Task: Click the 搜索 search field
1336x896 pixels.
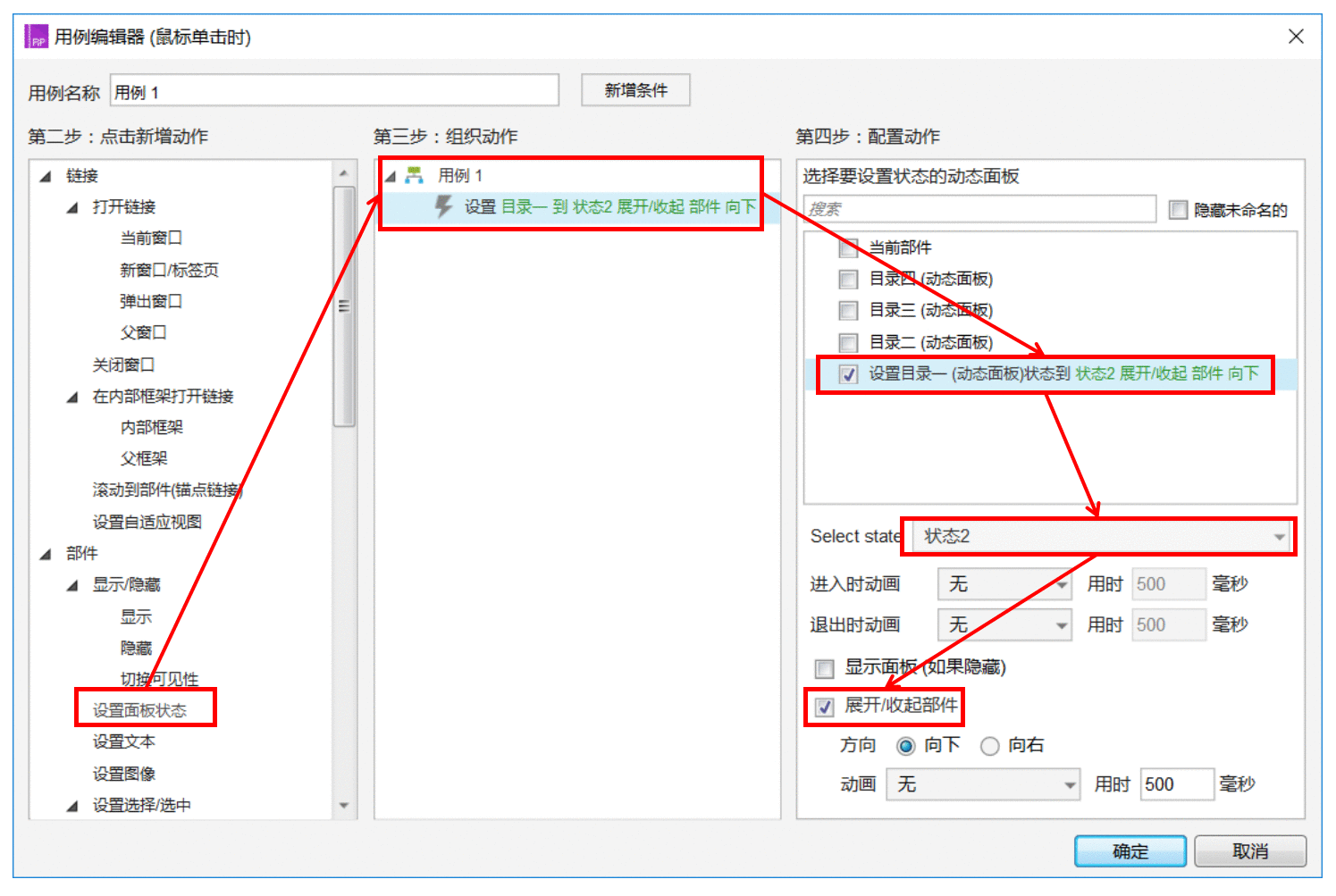Action: tap(979, 209)
